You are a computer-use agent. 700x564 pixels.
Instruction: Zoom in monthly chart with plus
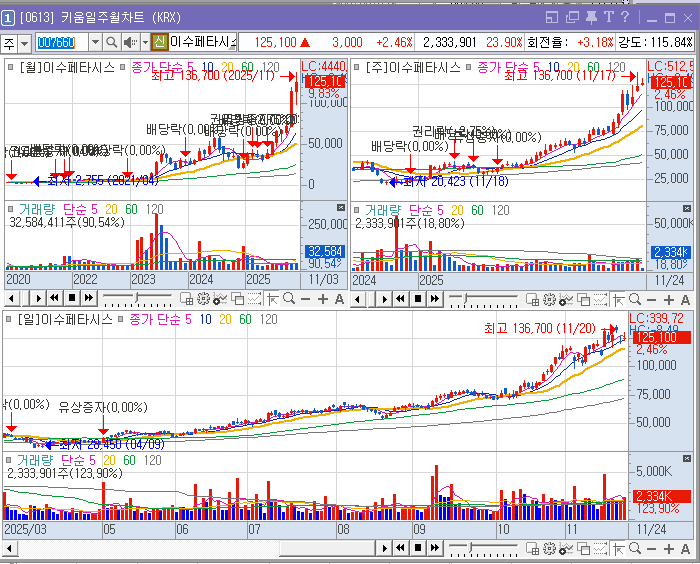click(322, 299)
